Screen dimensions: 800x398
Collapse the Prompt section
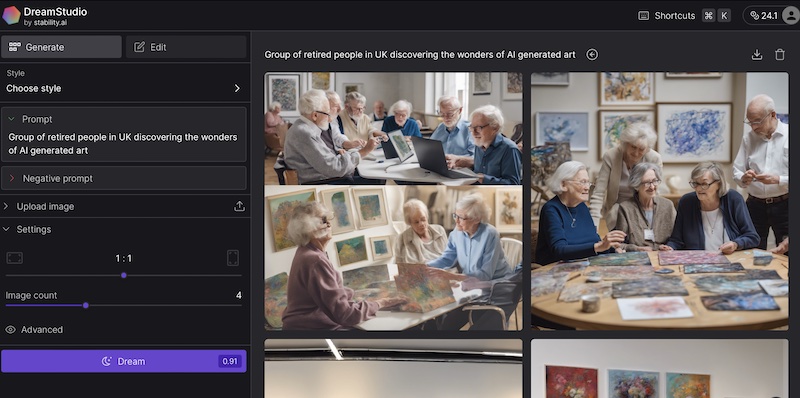click(11, 119)
